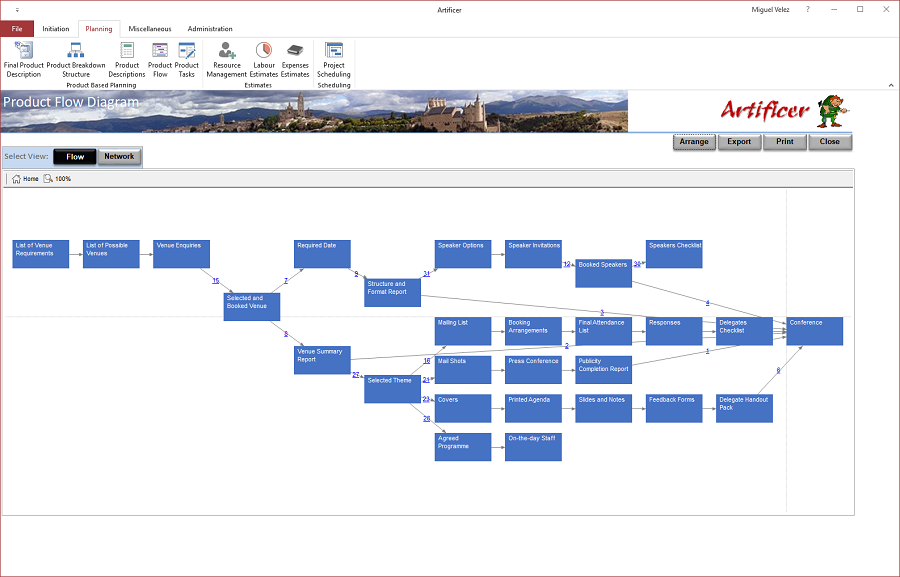Select Printed Agenda node
Screen dimensions: 900x577
[x=533, y=408]
